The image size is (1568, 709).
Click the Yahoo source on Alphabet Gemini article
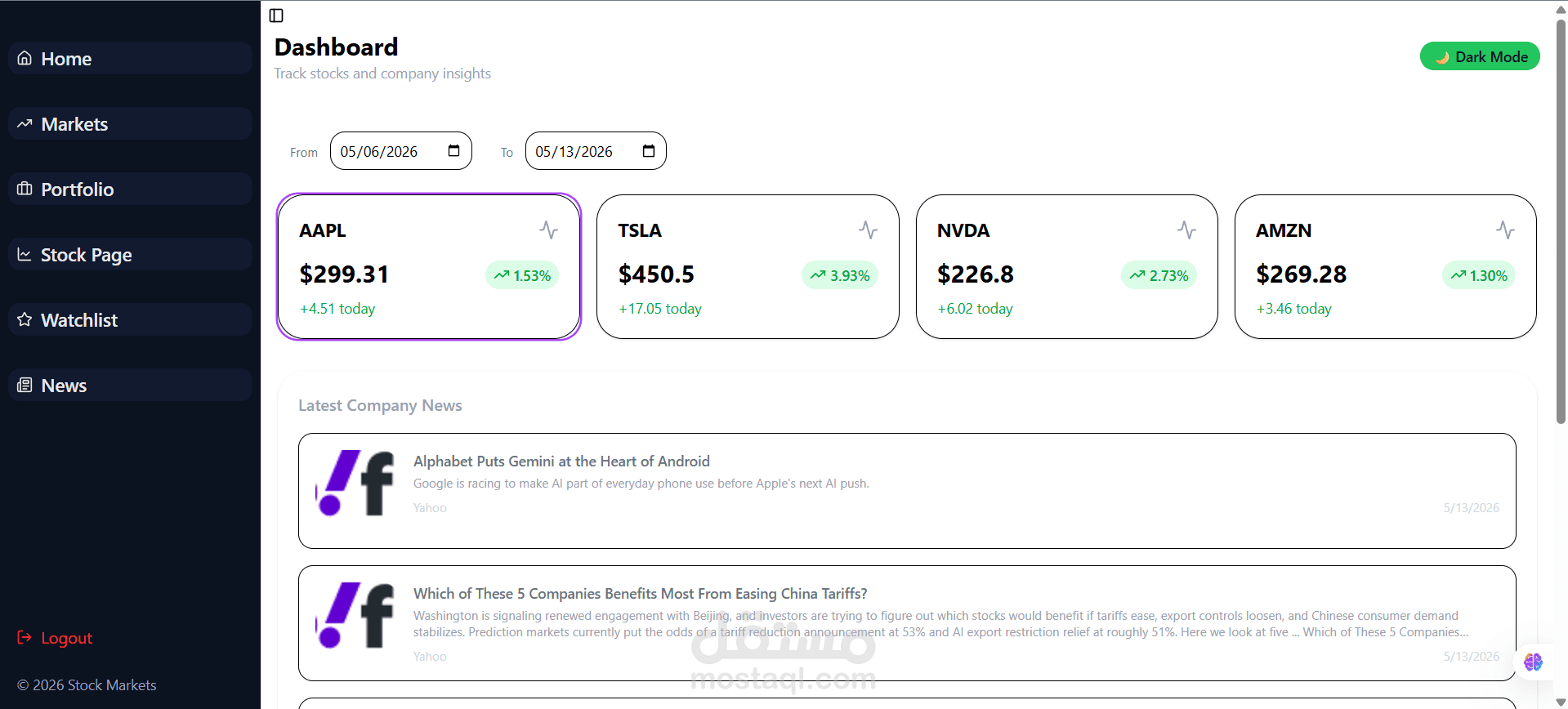tap(430, 508)
